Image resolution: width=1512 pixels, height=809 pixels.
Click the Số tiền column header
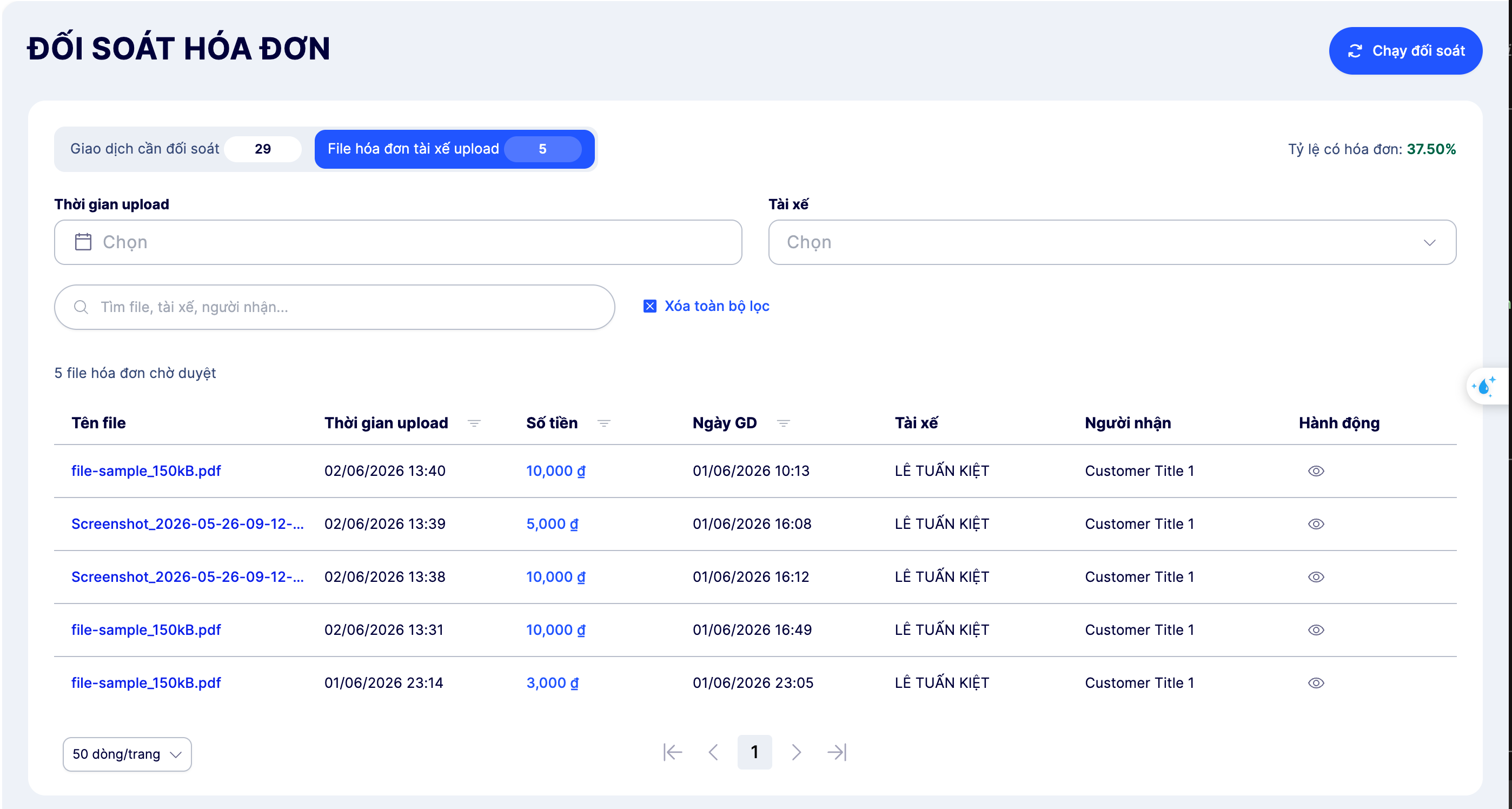552,423
